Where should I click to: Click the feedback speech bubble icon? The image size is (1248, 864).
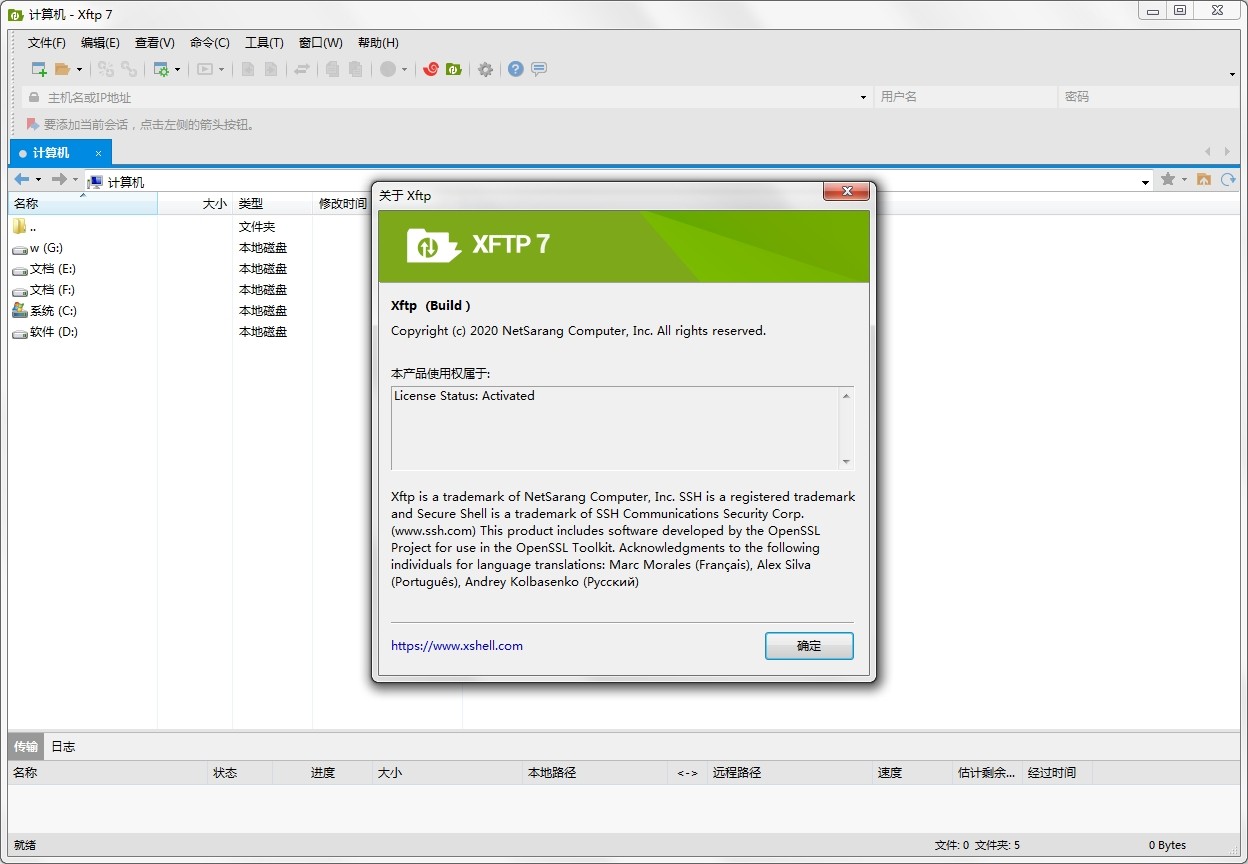(x=539, y=69)
